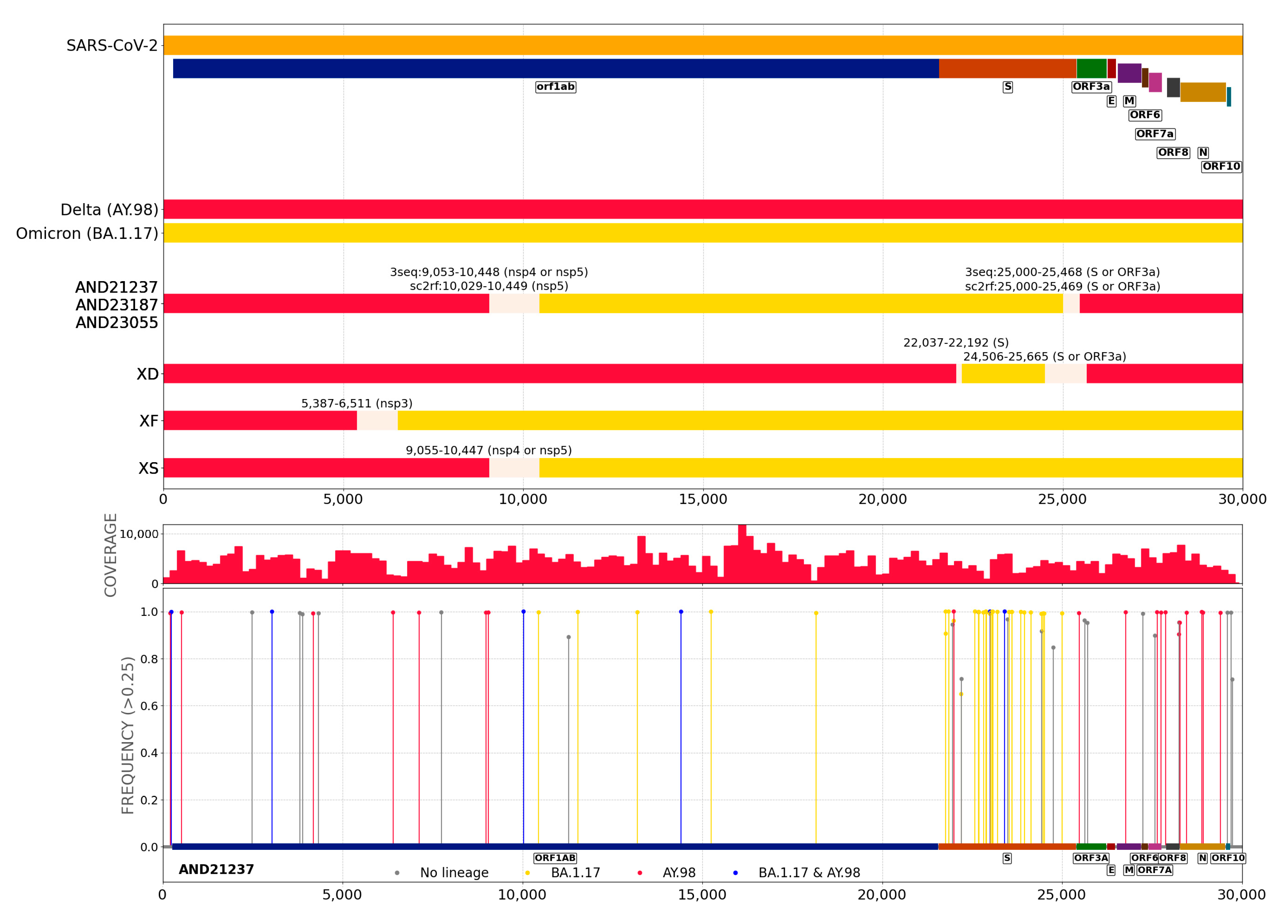Select the red AY.98 legend marker
This screenshot has width=1288, height=924.
click(x=640, y=873)
